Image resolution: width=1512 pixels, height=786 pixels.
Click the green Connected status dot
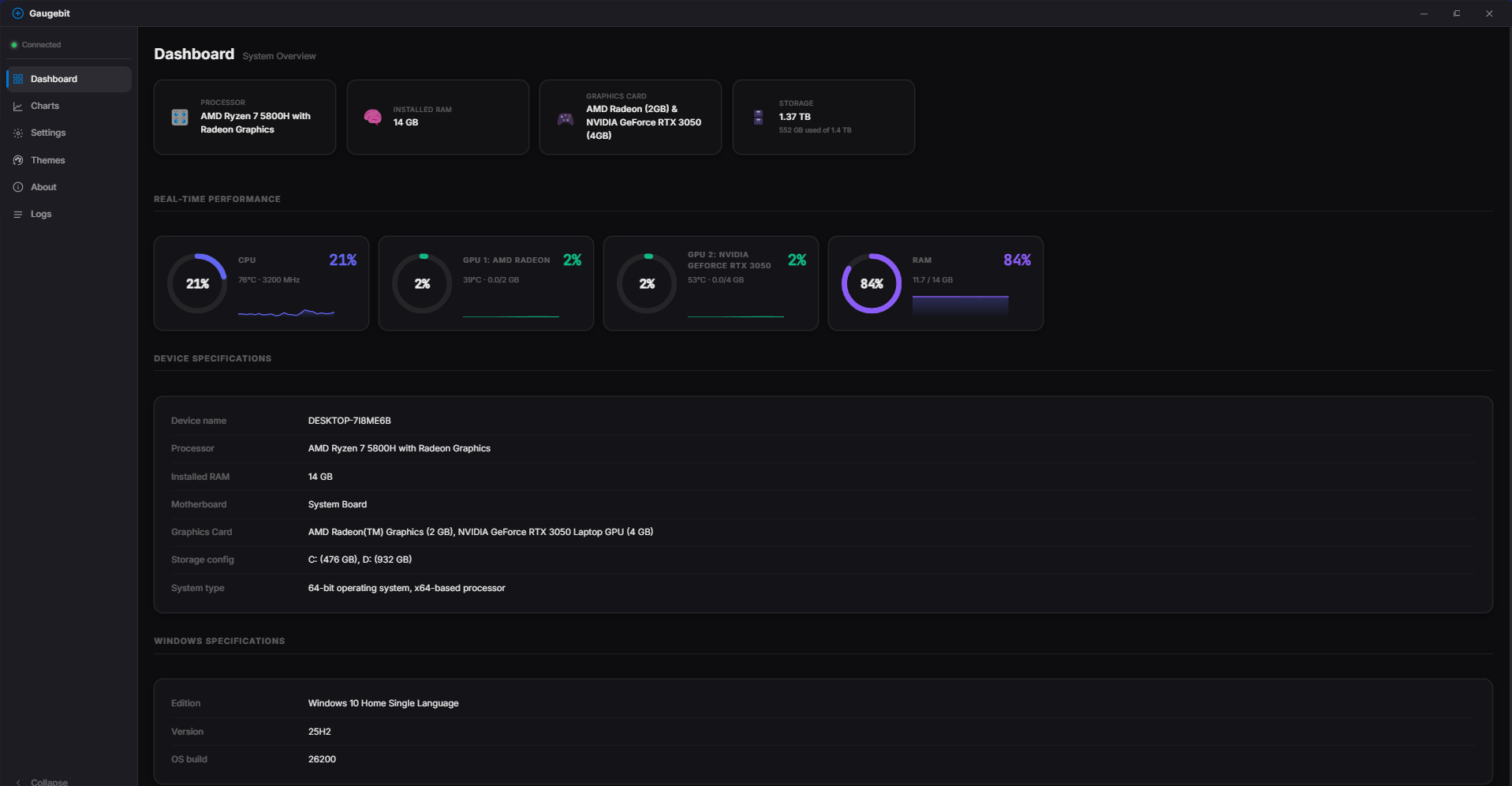(x=14, y=45)
